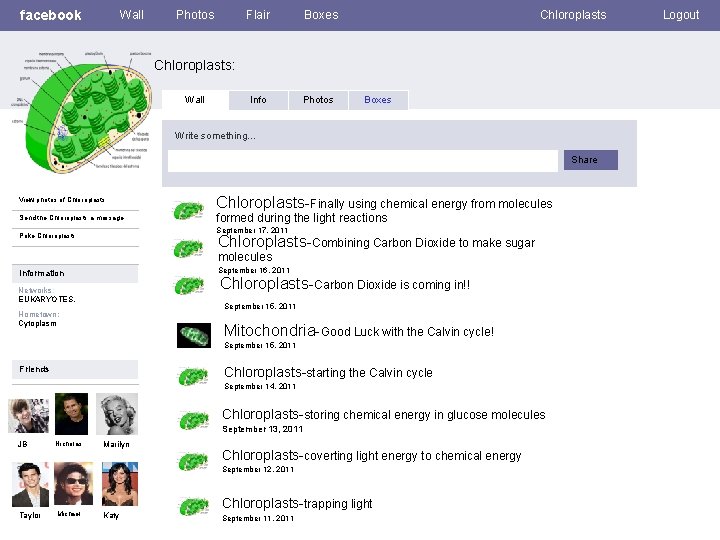Click Poke Chloroplasts link
Image resolution: width=720 pixels, height=540 pixels.
tap(47, 236)
